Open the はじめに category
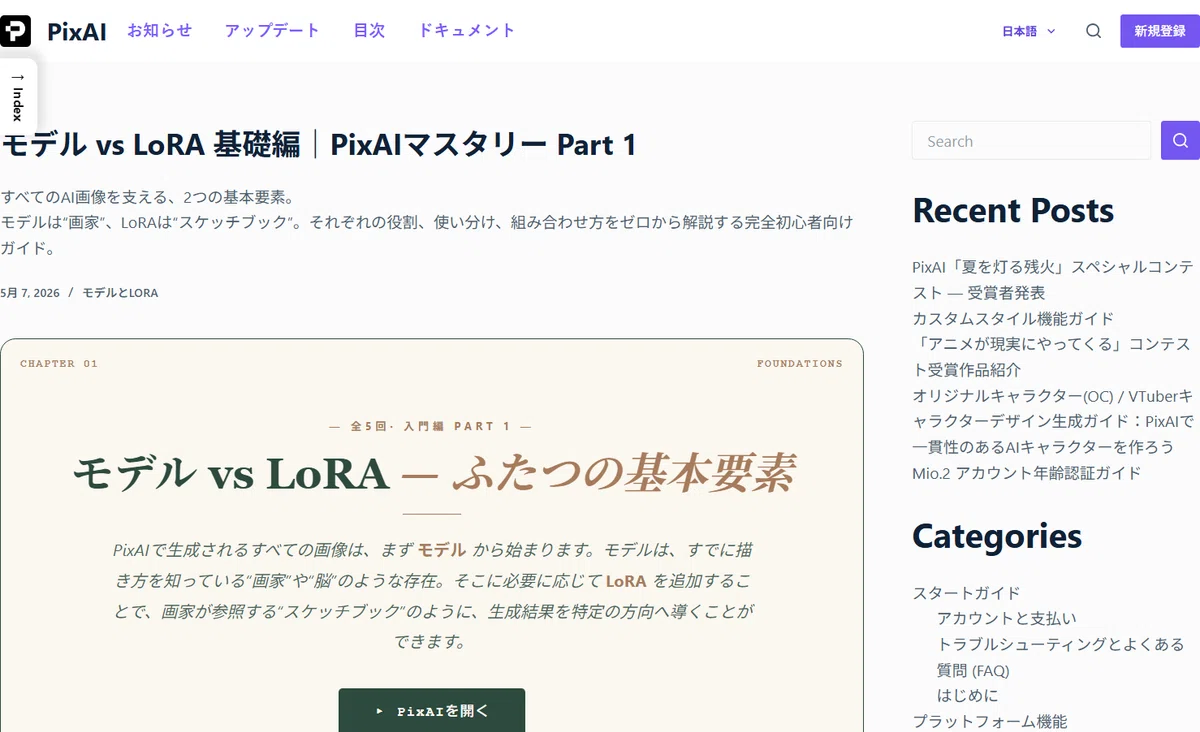 (x=967, y=696)
